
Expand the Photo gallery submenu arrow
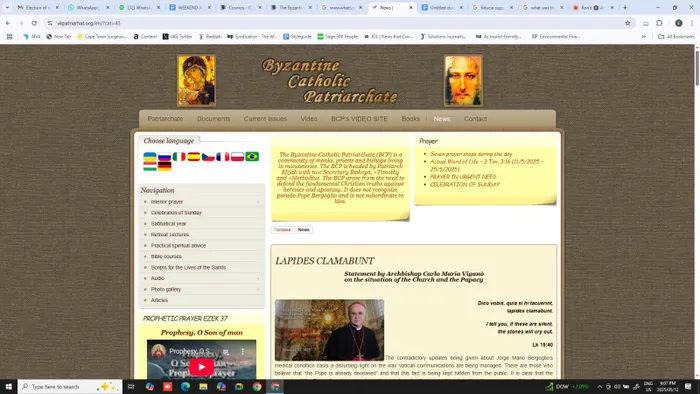tap(258, 290)
